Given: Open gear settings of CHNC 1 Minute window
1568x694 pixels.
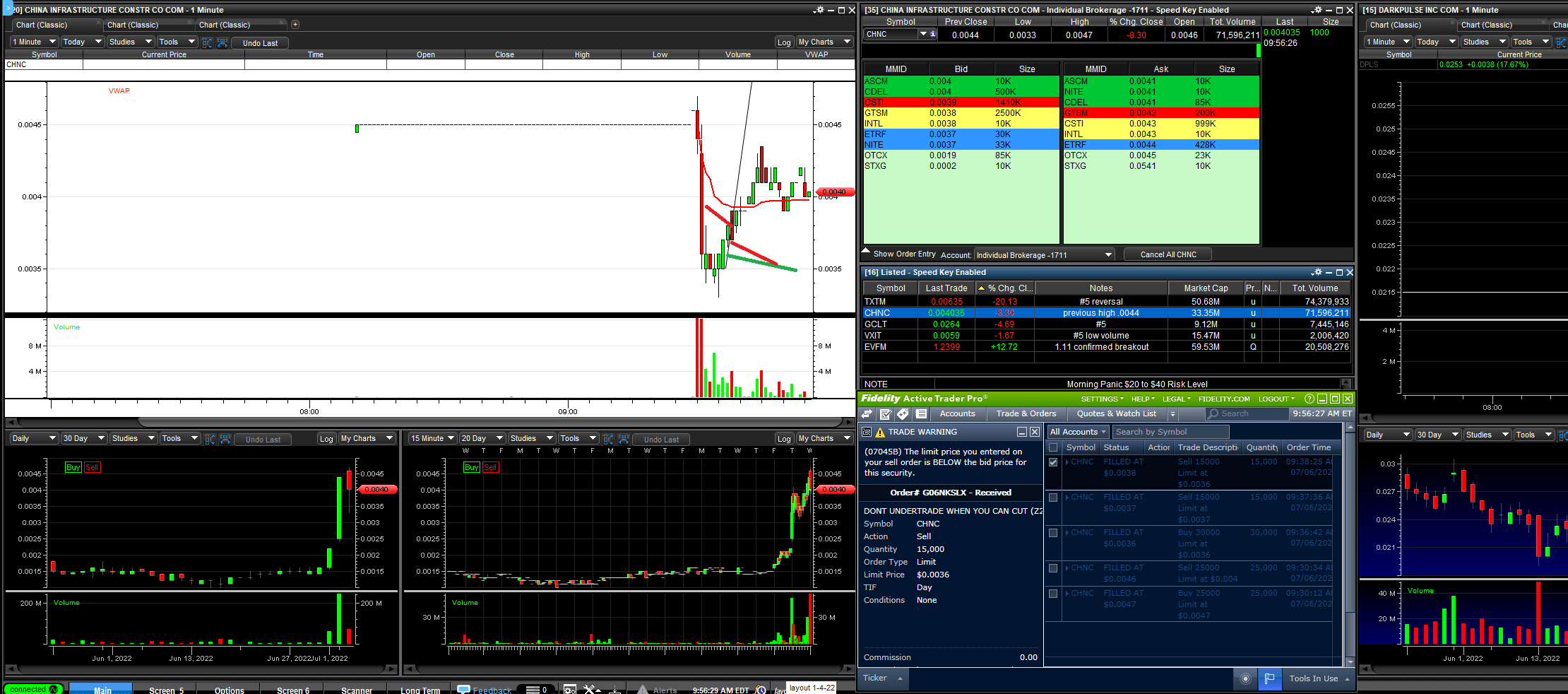Looking at the screenshot, I should (819, 10).
